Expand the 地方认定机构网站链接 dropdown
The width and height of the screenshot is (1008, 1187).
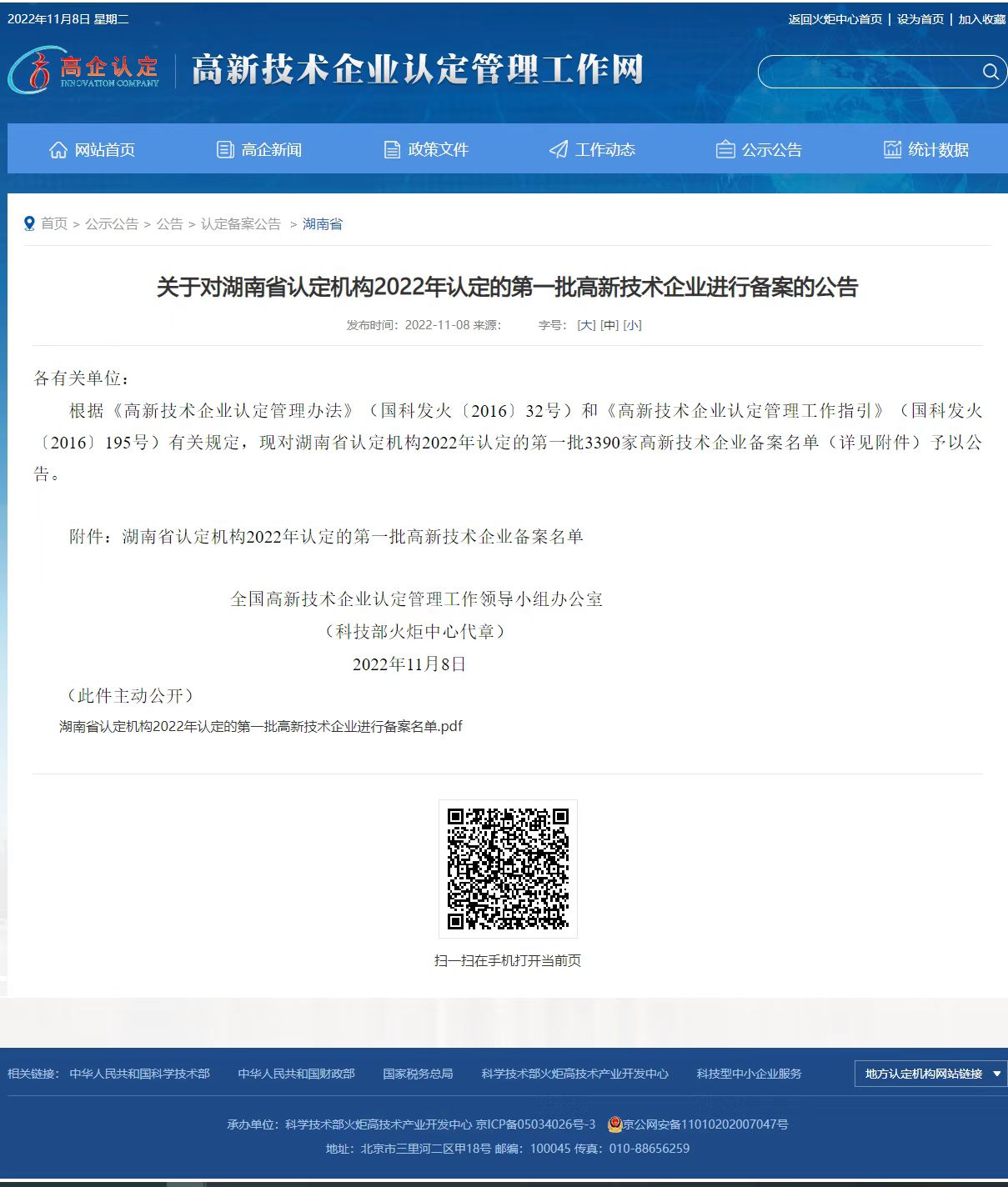(x=931, y=1074)
